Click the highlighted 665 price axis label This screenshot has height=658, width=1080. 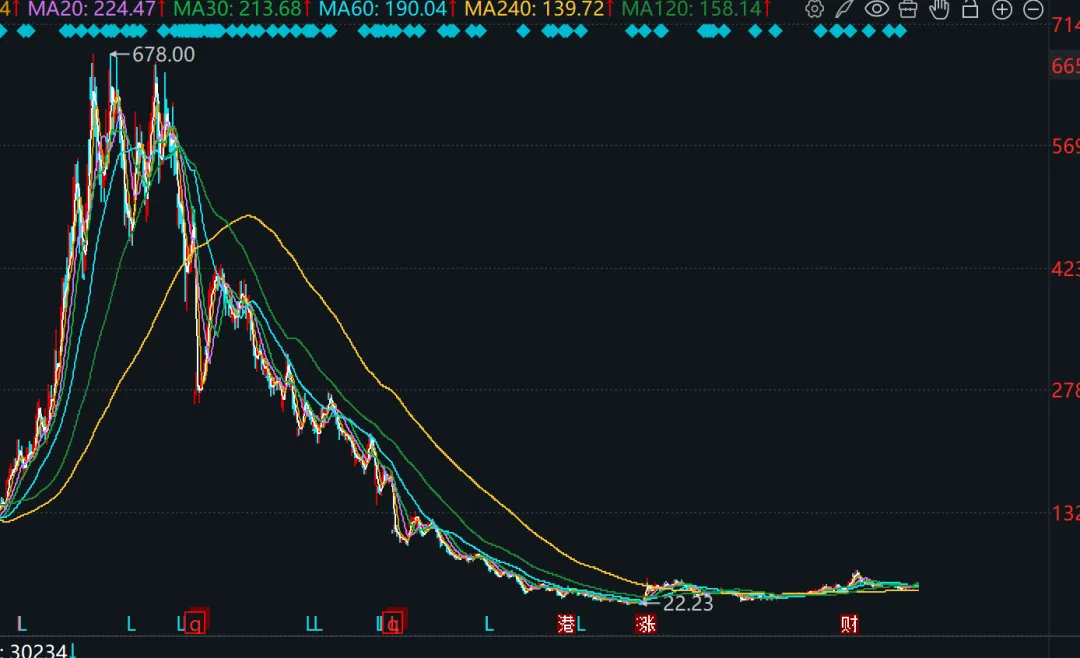click(x=1065, y=66)
